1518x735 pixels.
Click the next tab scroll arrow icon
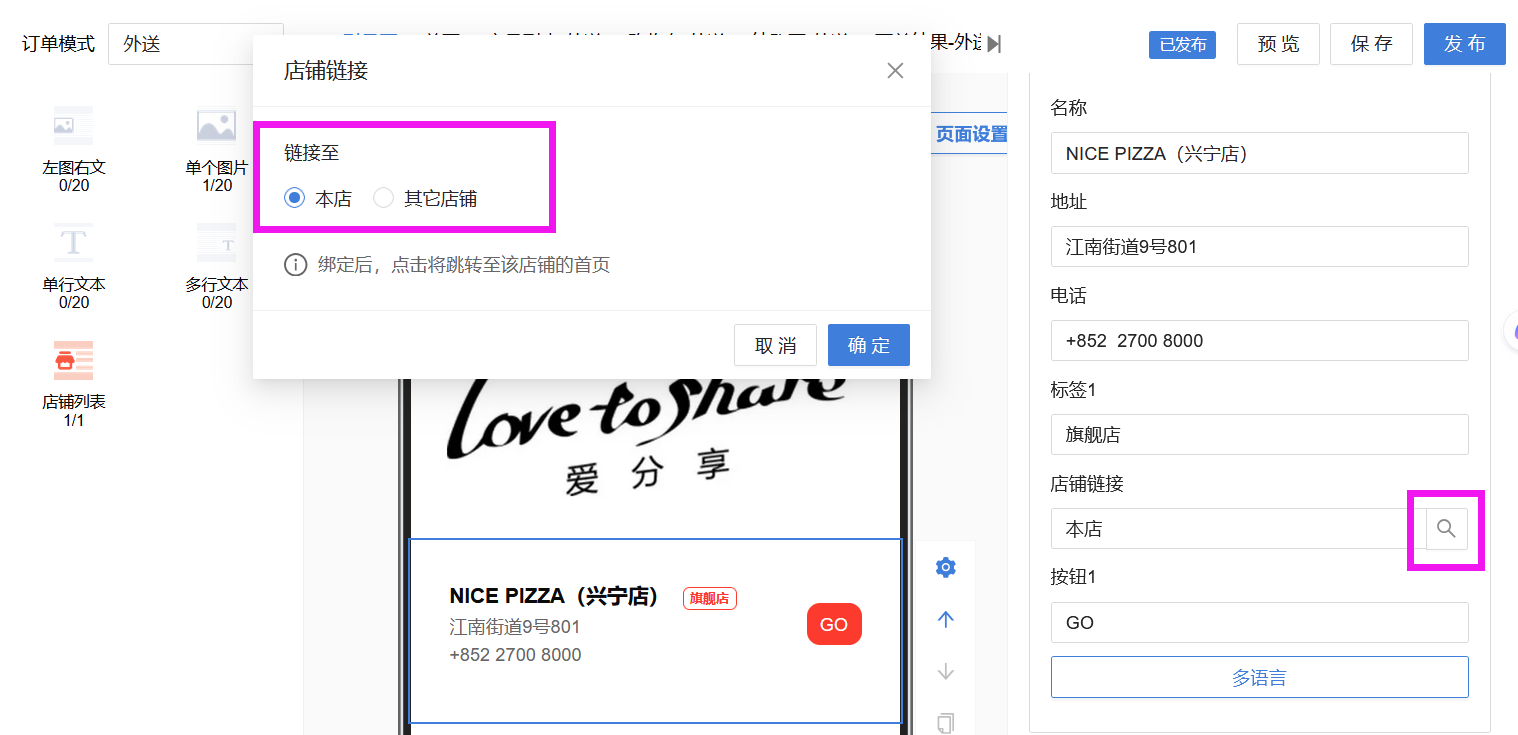[x=994, y=43]
